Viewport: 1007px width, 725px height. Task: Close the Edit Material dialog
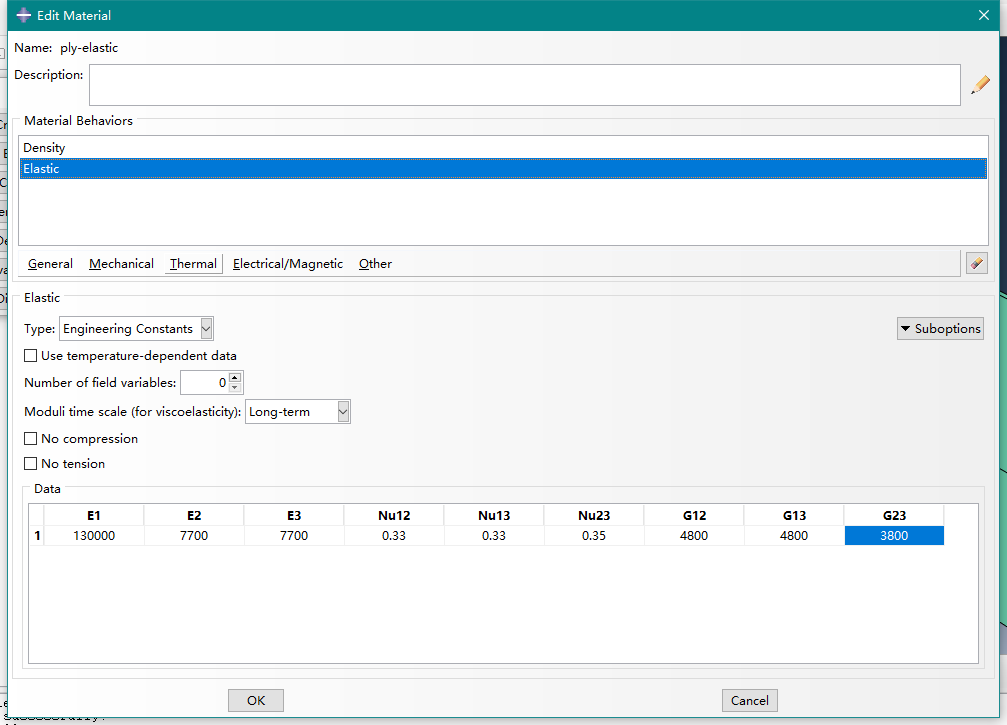coord(982,15)
